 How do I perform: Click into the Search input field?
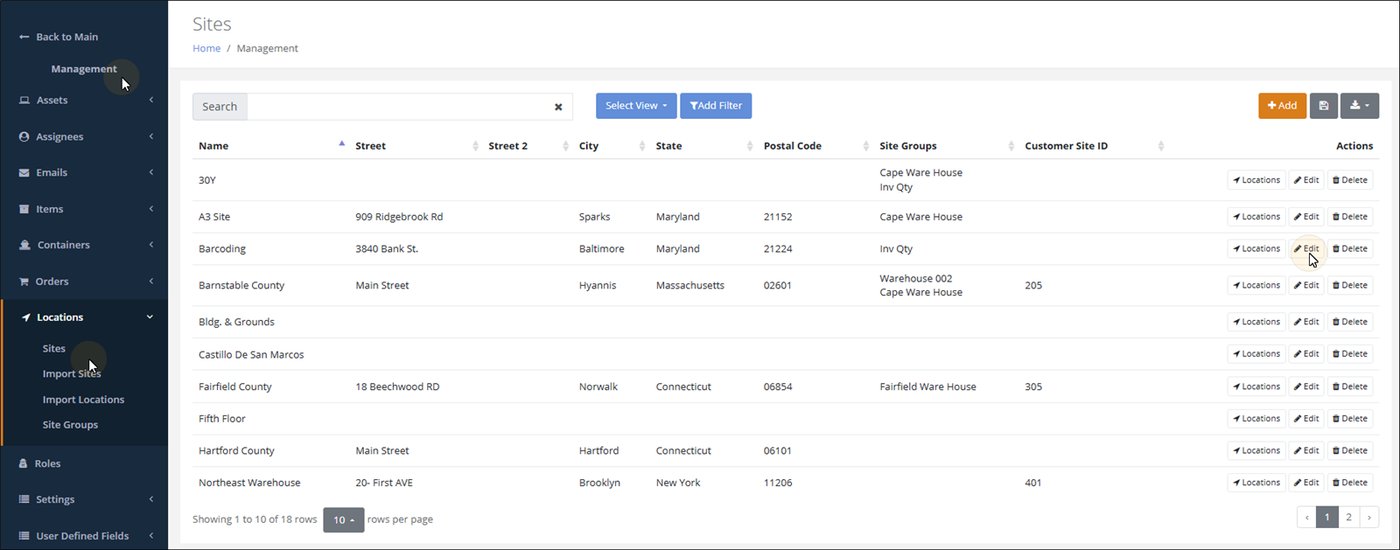pyautogui.click(x=398, y=107)
